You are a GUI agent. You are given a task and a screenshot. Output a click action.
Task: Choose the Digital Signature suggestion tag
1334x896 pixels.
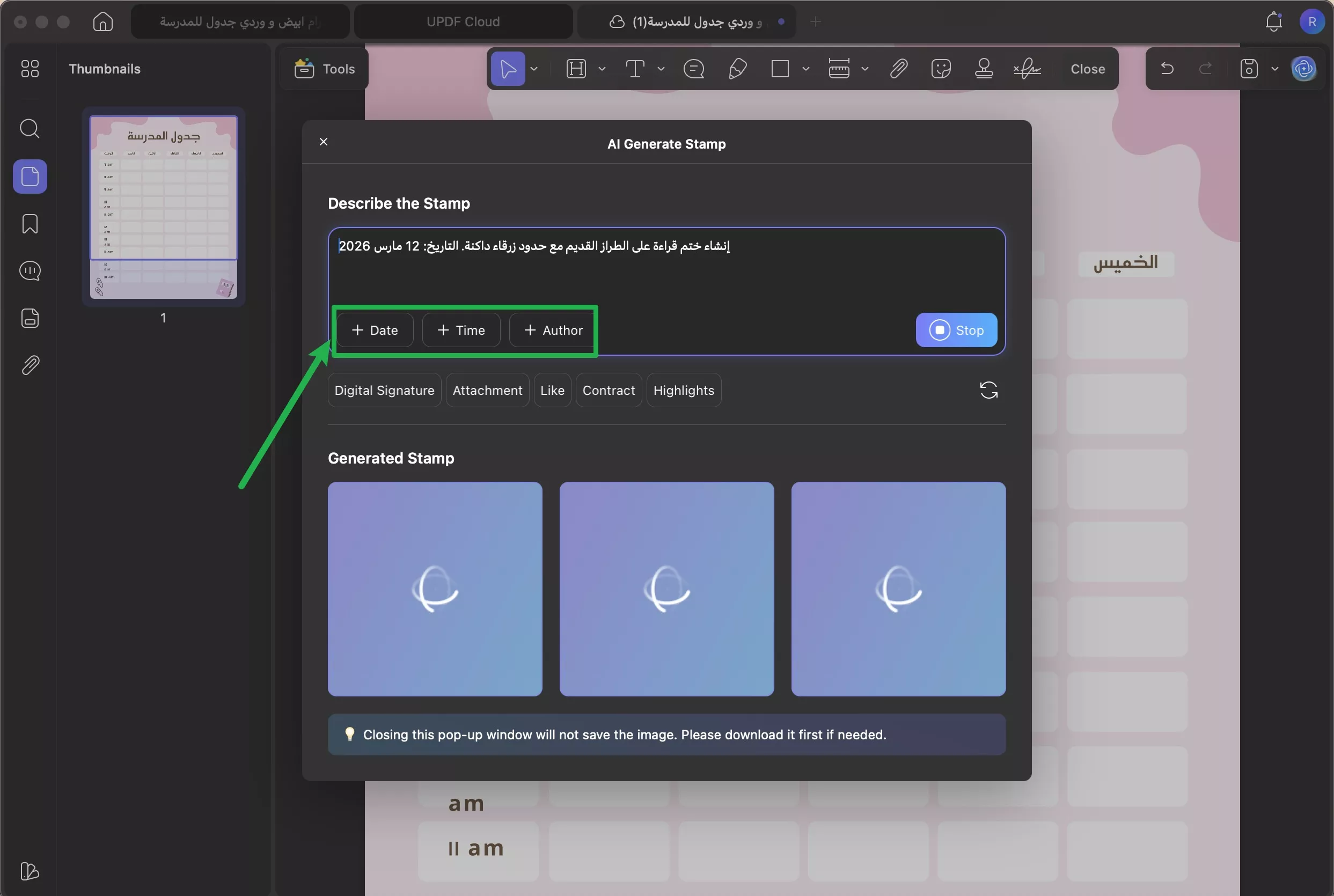(x=384, y=390)
